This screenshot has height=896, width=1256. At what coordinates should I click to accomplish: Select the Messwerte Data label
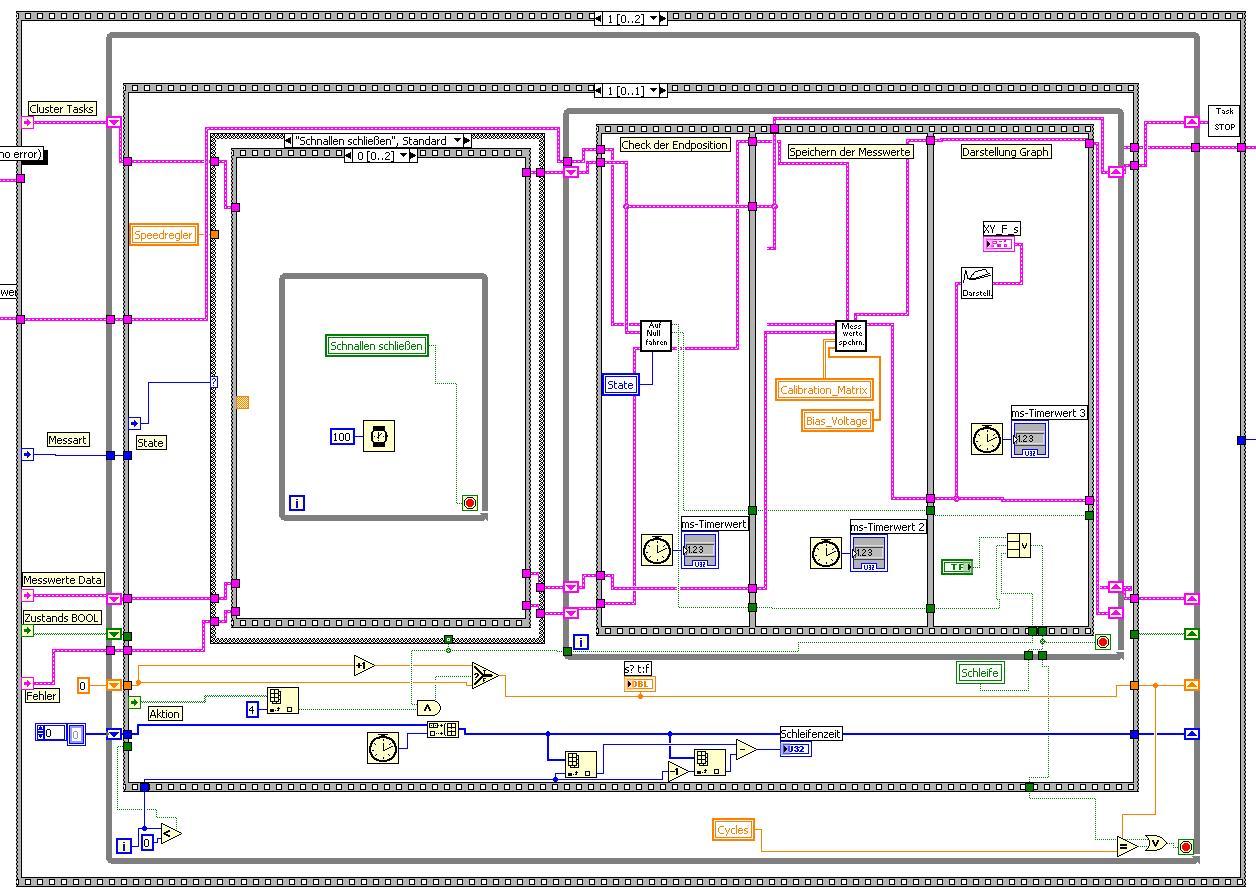pos(63,580)
